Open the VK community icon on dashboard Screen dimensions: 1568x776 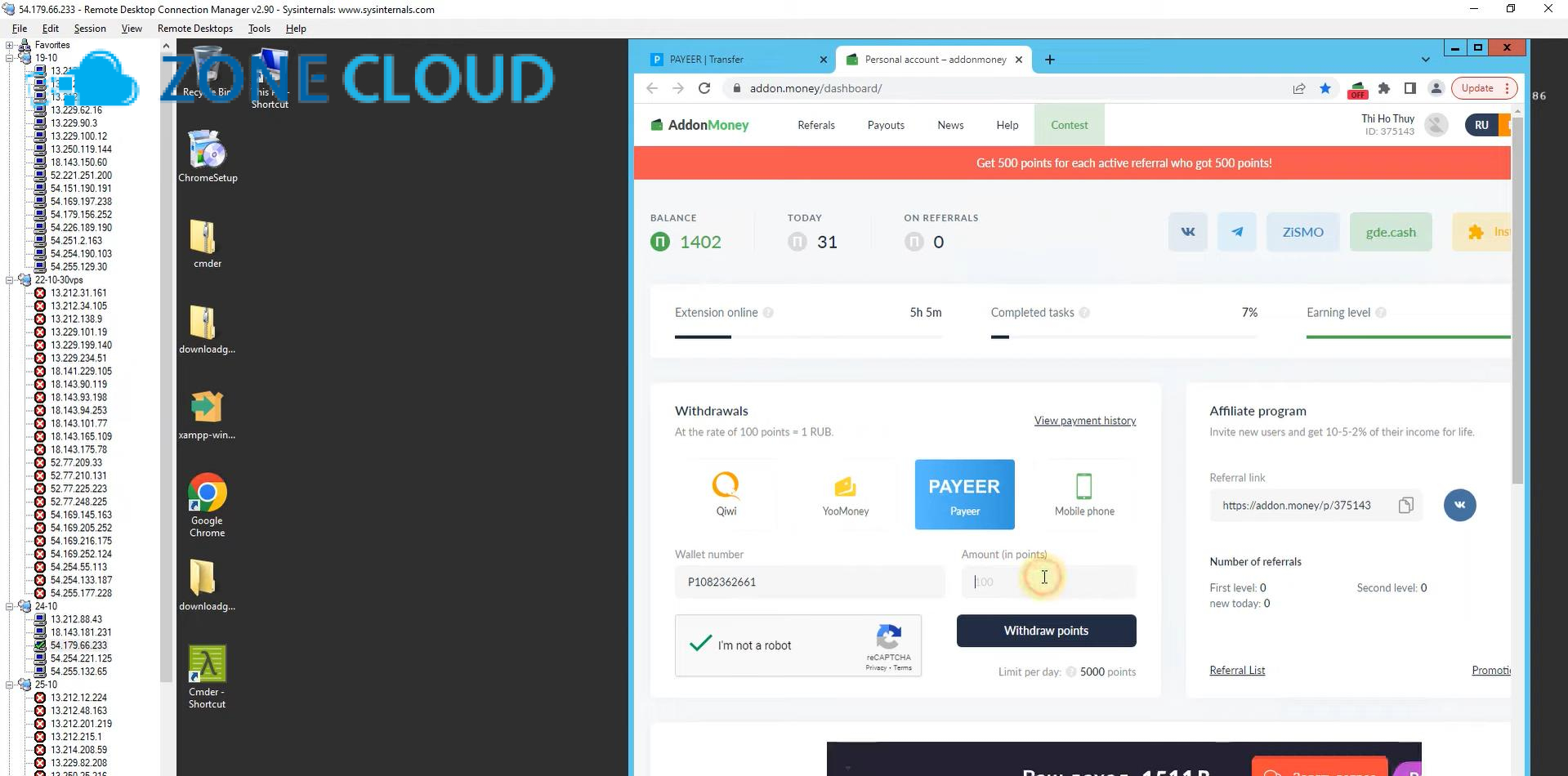[1187, 232]
